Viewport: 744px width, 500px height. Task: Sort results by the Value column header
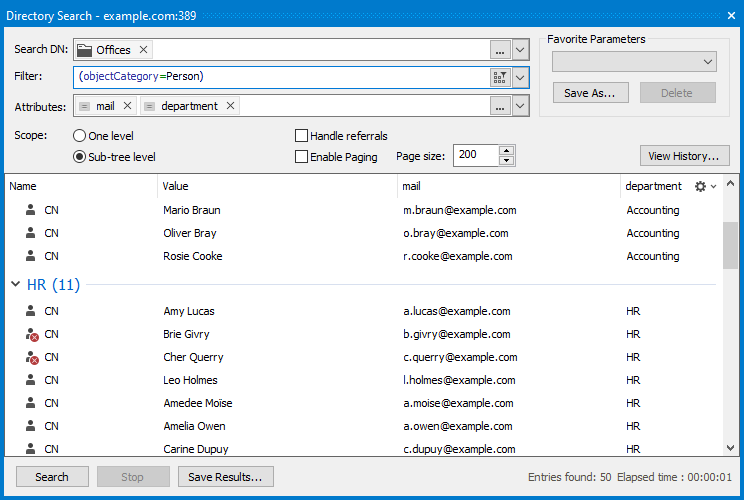pos(176,186)
